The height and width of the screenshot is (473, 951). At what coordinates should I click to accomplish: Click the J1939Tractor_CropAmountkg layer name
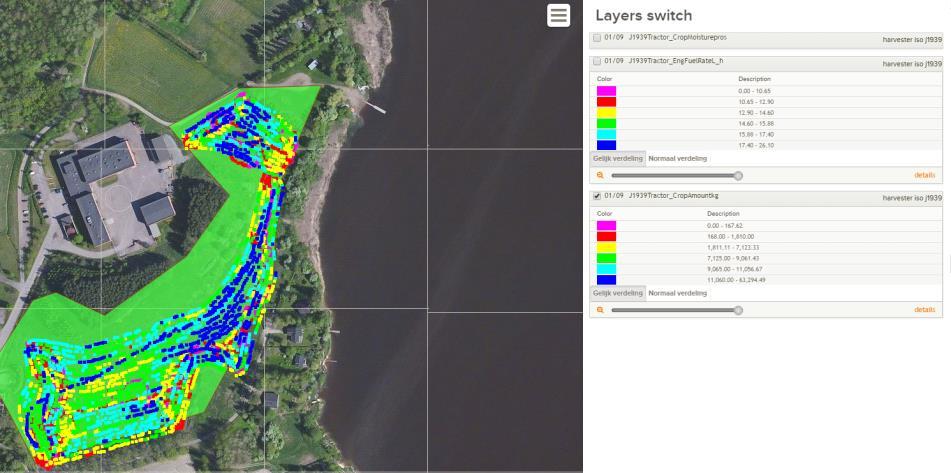pos(673,196)
